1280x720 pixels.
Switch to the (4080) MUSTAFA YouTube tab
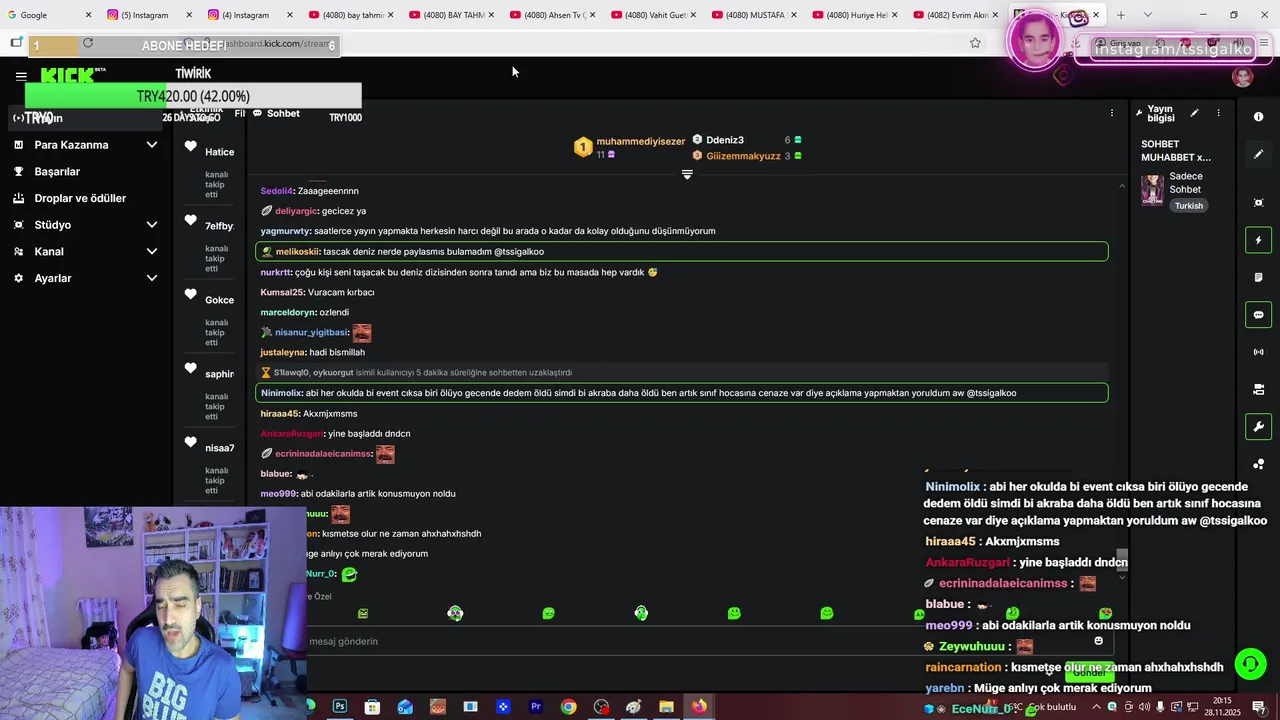pos(752,15)
